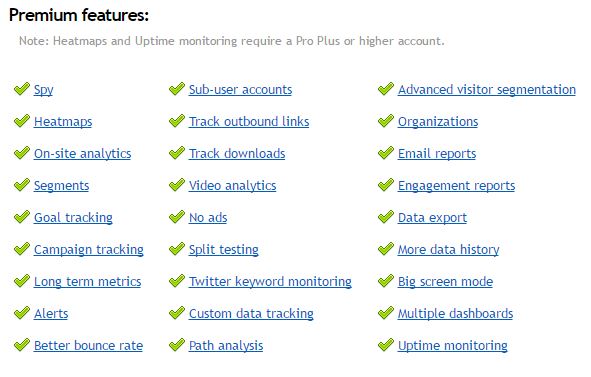Open the Sub-user accounts link
Image resolution: width=591 pixels, height=377 pixels.
coord(240,90)
